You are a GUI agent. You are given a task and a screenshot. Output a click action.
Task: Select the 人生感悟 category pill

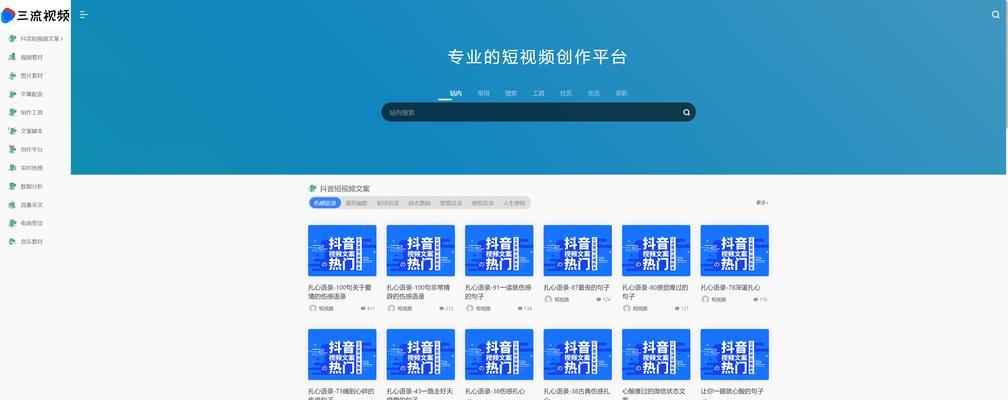(x=514, y=203)
